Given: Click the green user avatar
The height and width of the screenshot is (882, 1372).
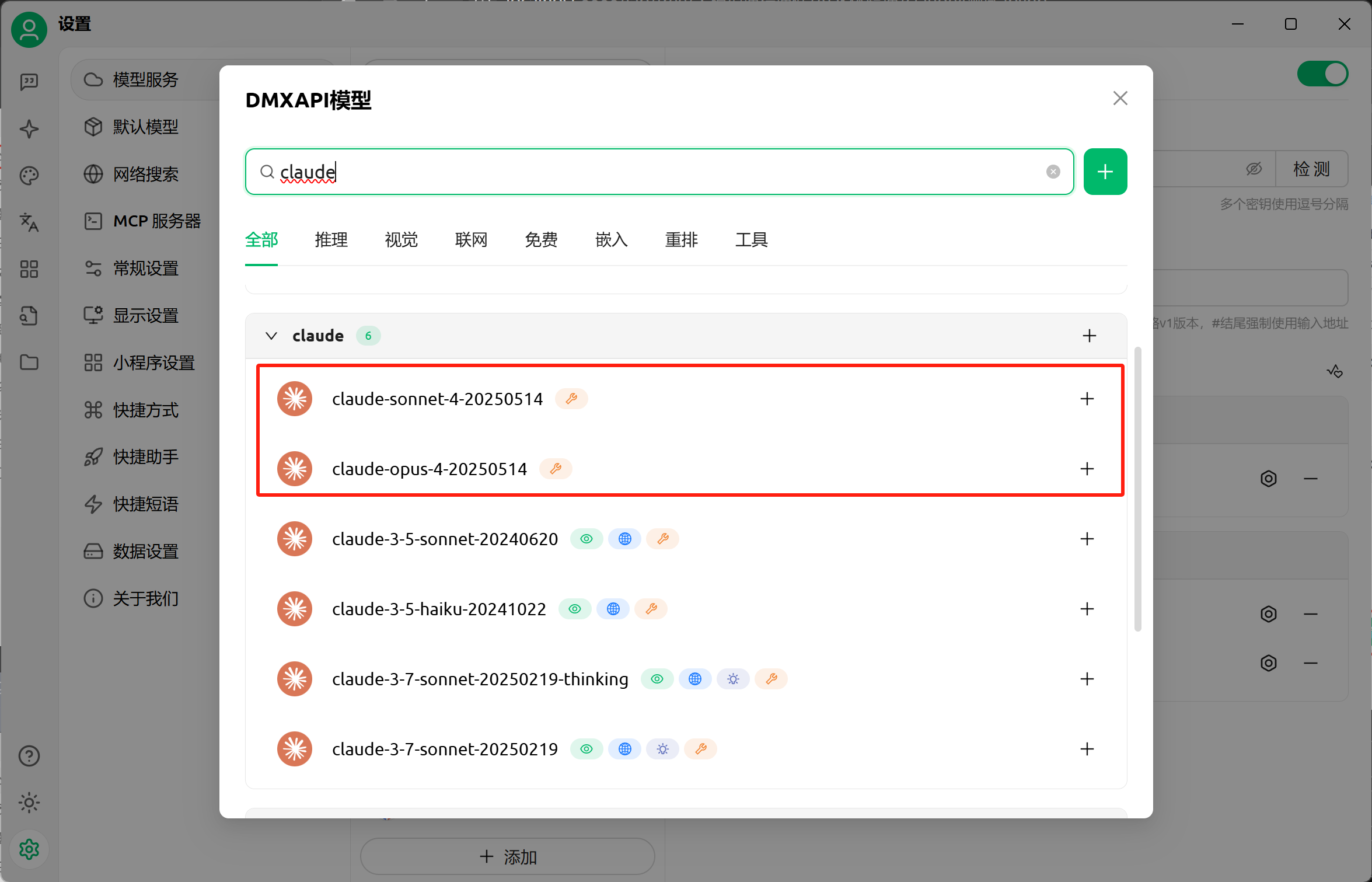Looking at the screenshot, I should pos(29,30).
